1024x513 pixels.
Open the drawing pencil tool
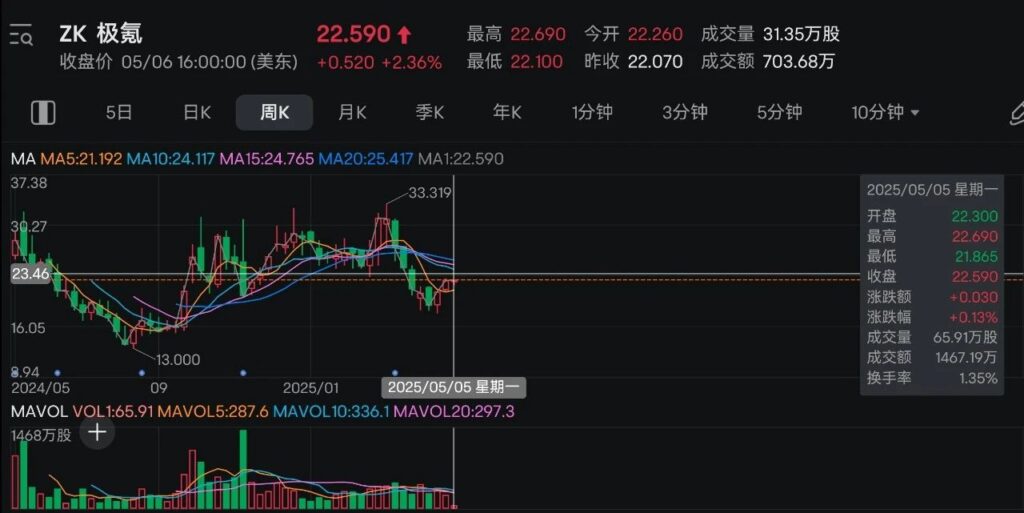tap(1016, 112)
